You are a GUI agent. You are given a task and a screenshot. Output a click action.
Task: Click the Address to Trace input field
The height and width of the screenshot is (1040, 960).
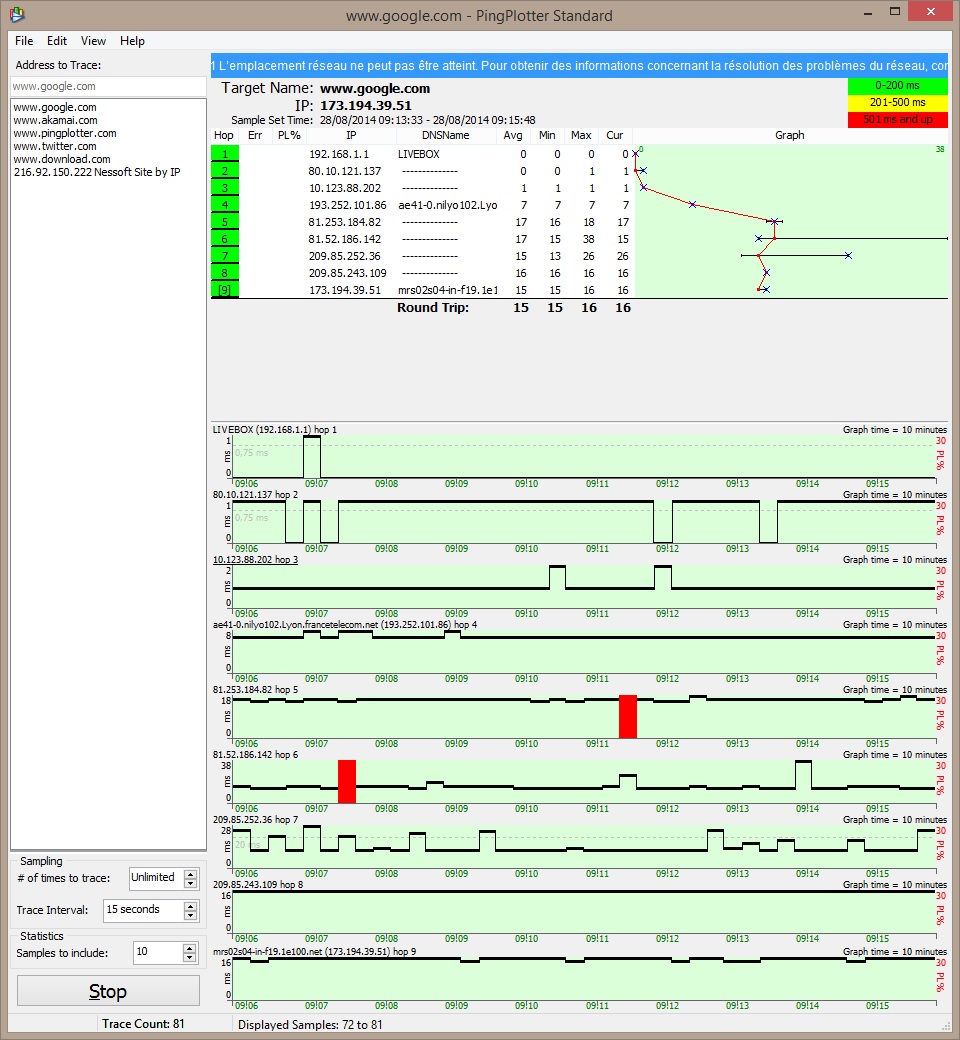[108, 86]
